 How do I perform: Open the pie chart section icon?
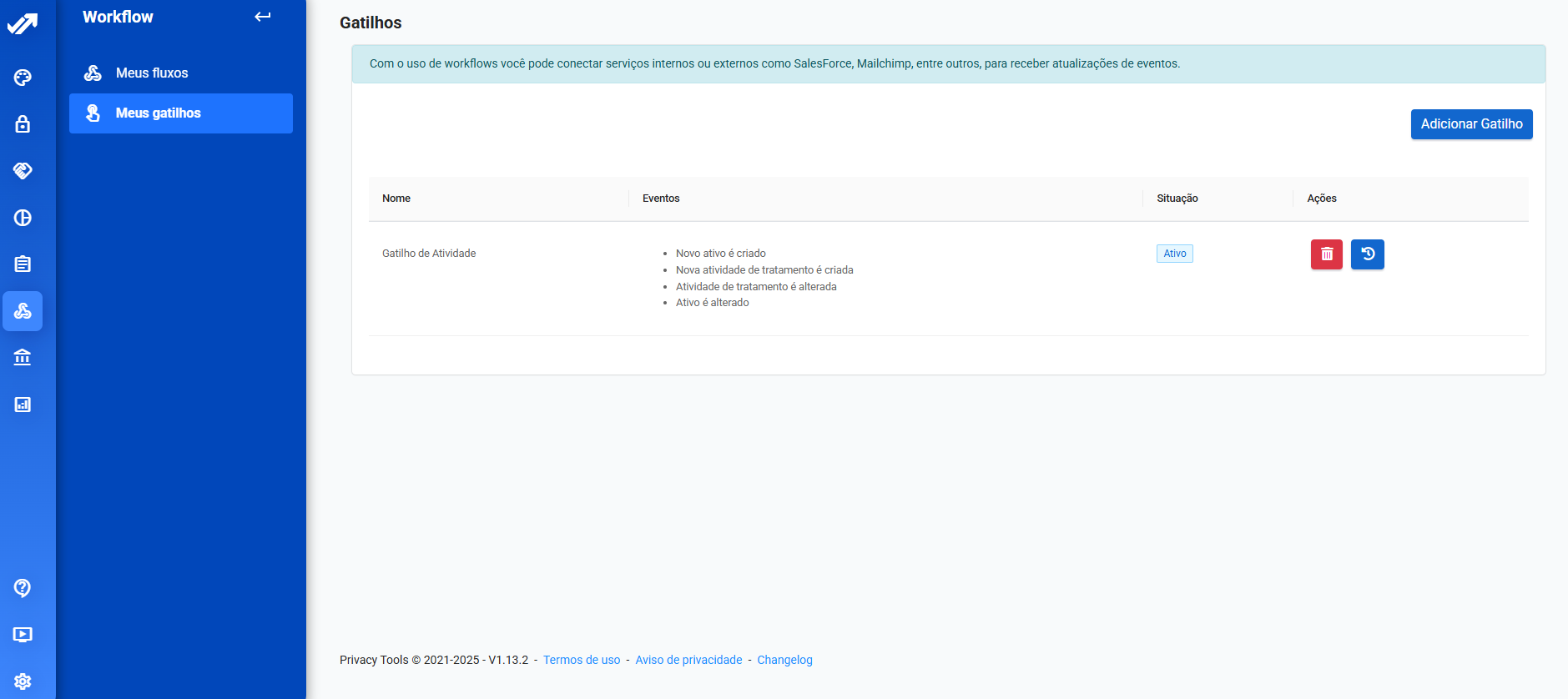click(x=23, y=218)
